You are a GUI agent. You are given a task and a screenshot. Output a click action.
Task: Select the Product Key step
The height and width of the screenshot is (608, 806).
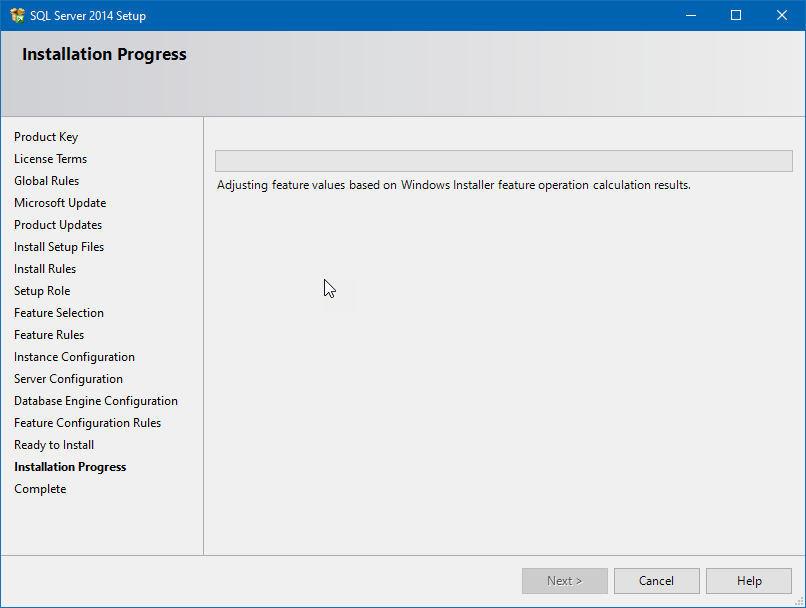pos(46,137)
